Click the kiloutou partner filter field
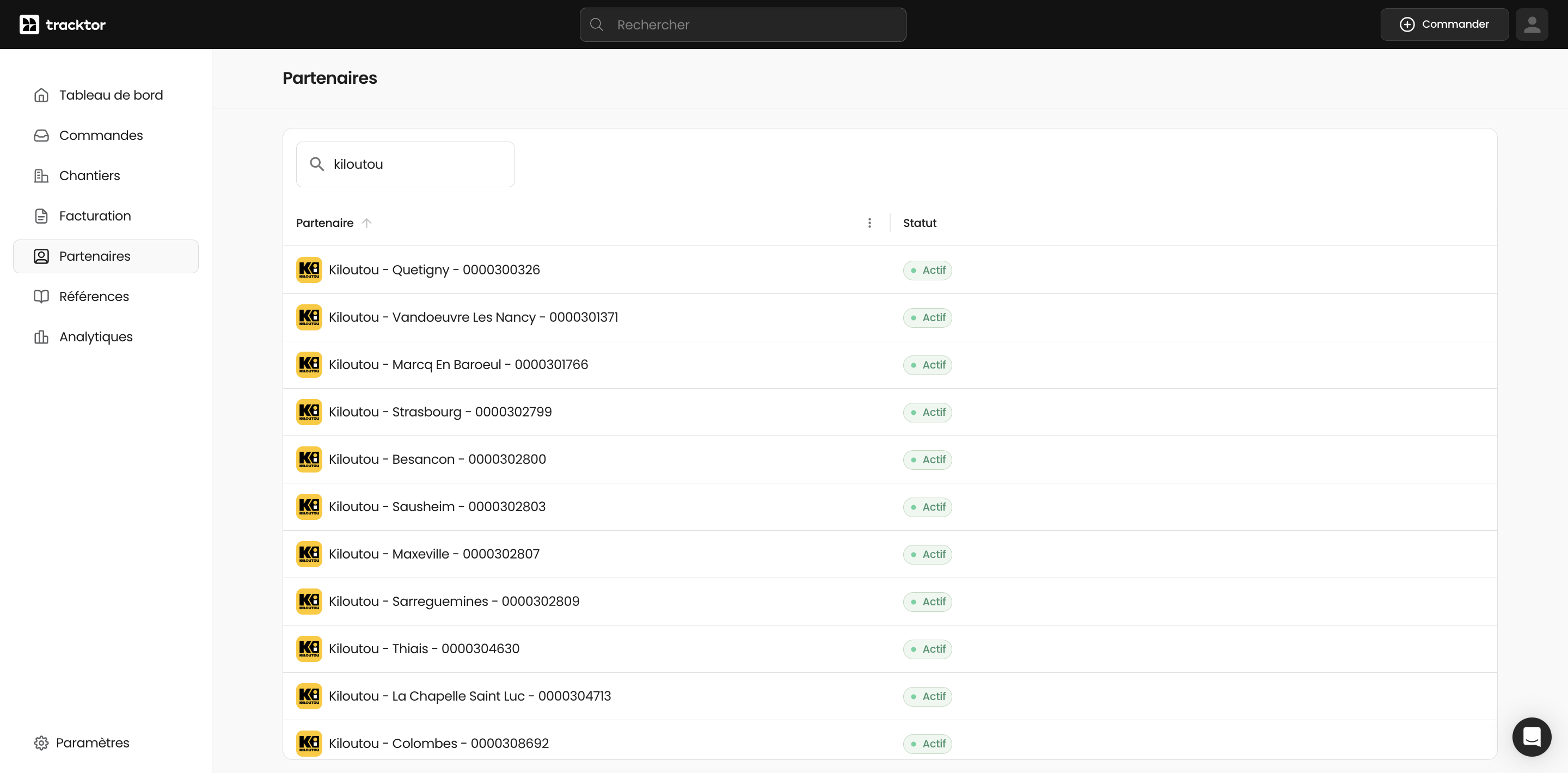This screenshot has height=773, width=1568. coord(406,164)
